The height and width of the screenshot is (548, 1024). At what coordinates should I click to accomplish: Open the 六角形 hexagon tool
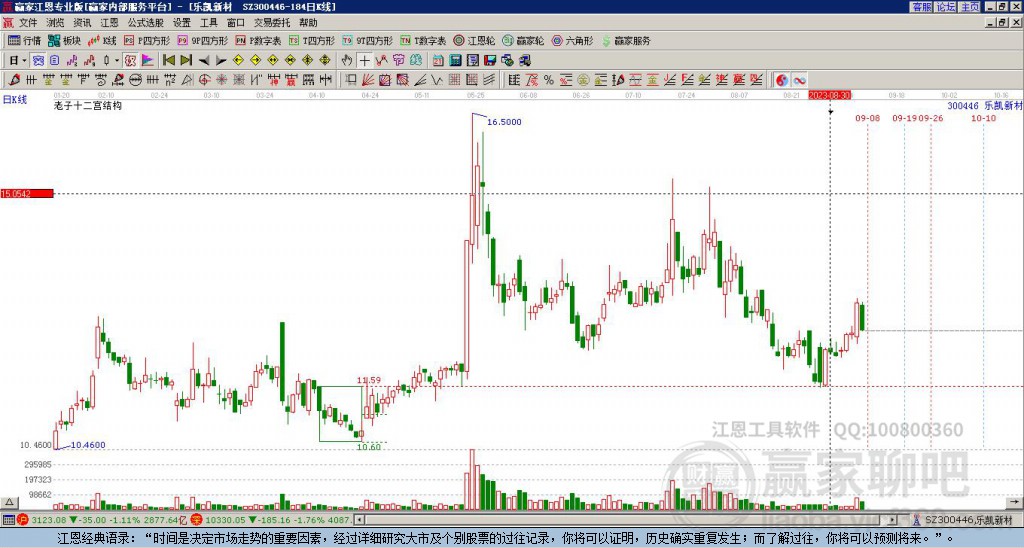[x=572, y=40]
